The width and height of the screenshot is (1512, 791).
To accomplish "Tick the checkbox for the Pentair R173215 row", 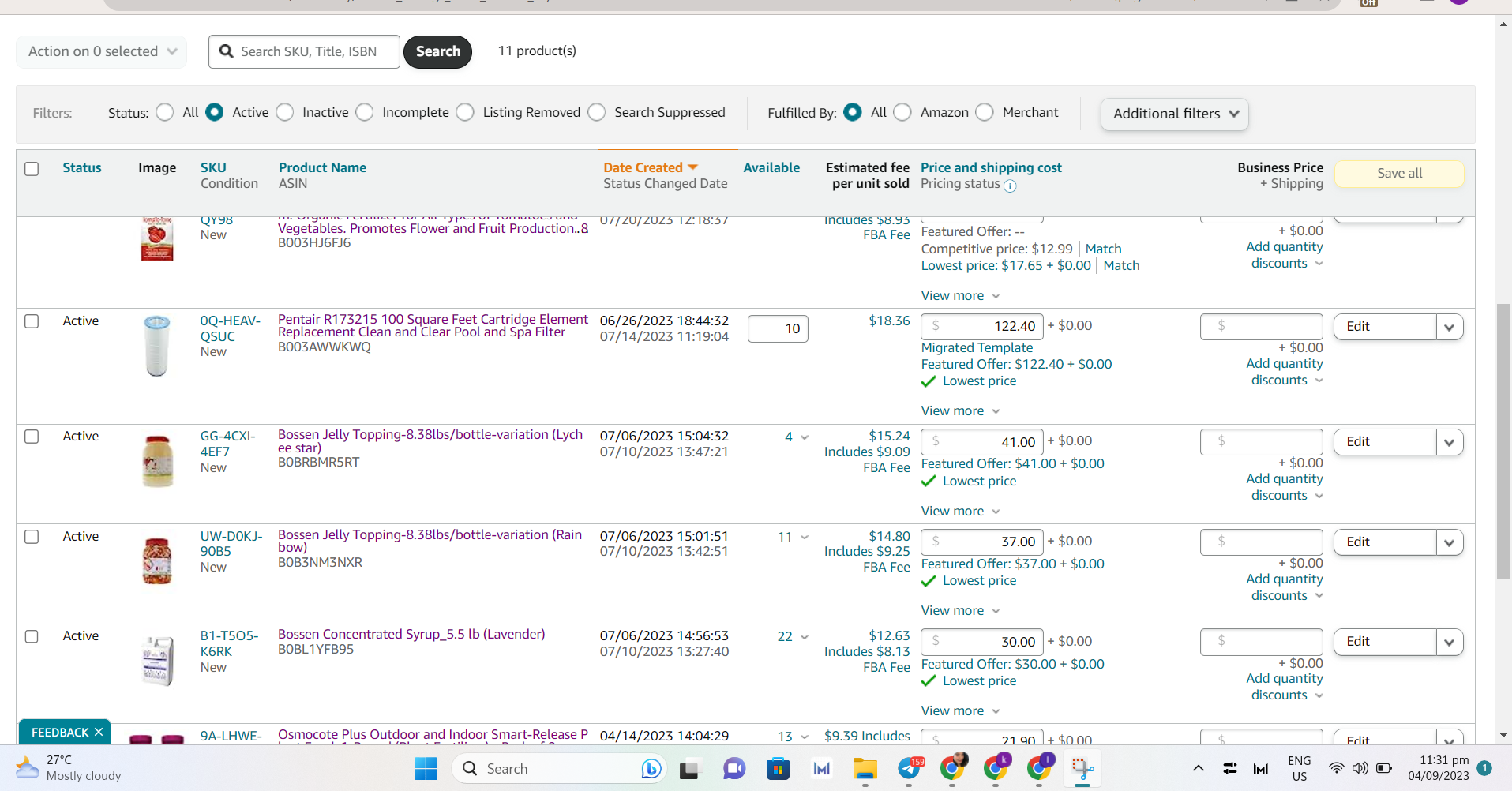I will pyautogui.click(x=32, y=321).
